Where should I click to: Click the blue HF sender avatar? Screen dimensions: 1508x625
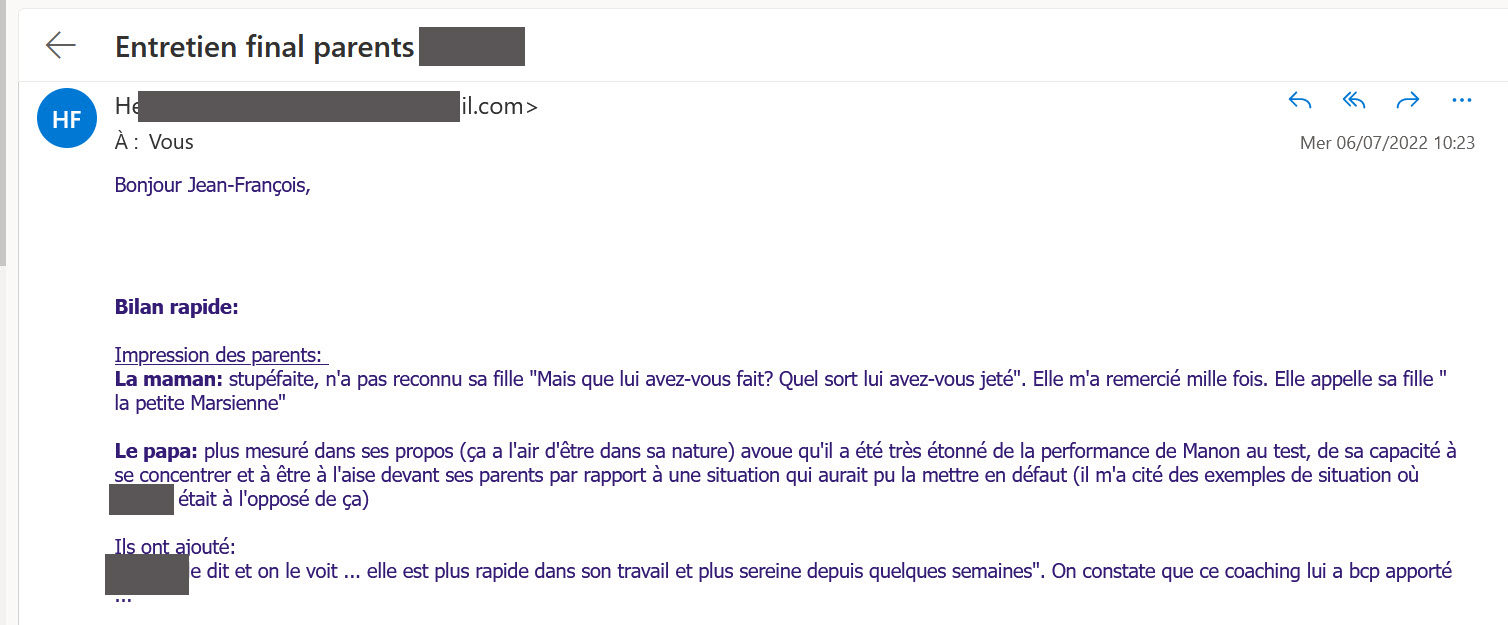coord(66,119)
